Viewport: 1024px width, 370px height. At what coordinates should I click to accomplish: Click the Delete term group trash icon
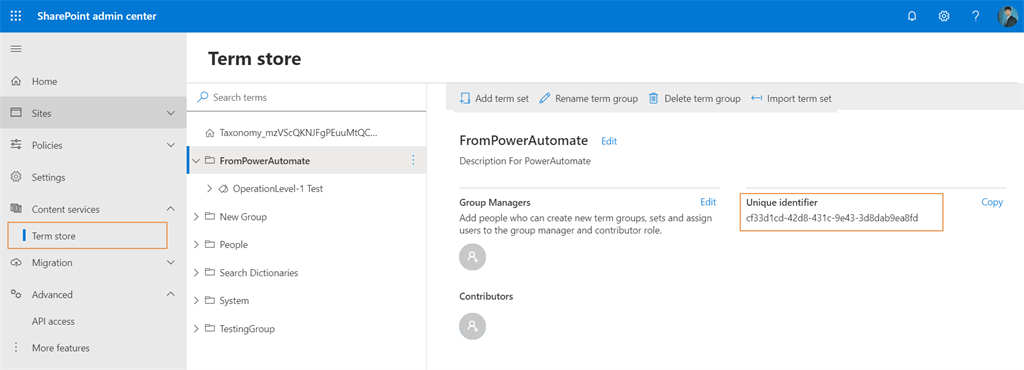pos(653,99)
